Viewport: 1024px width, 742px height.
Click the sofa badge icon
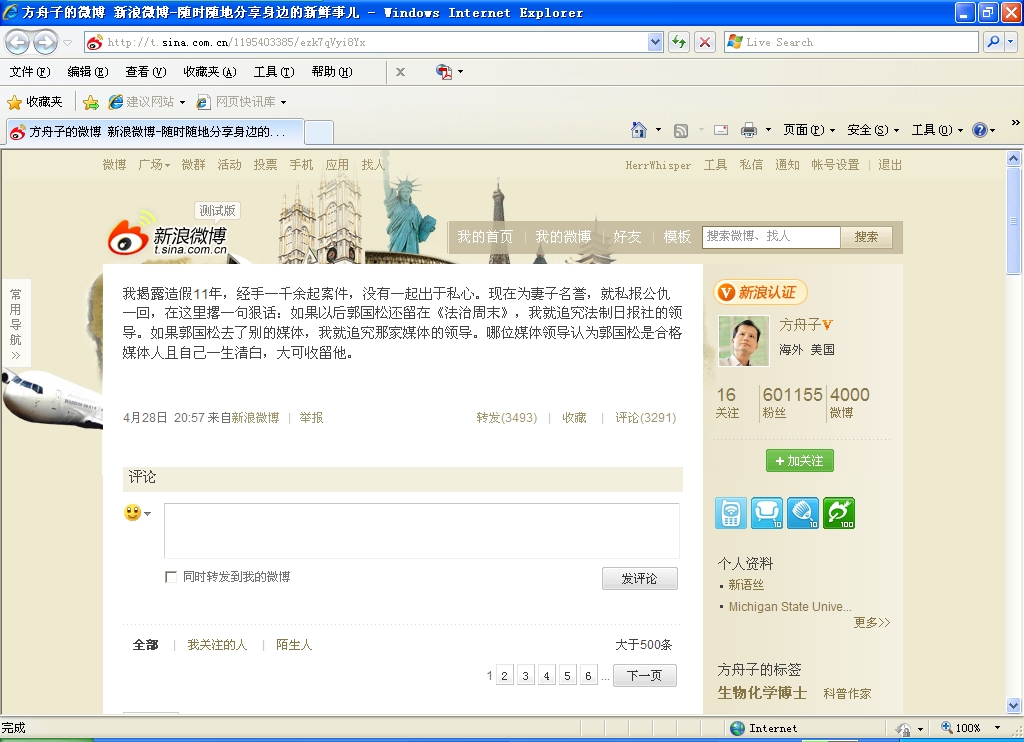pos(767,513)
